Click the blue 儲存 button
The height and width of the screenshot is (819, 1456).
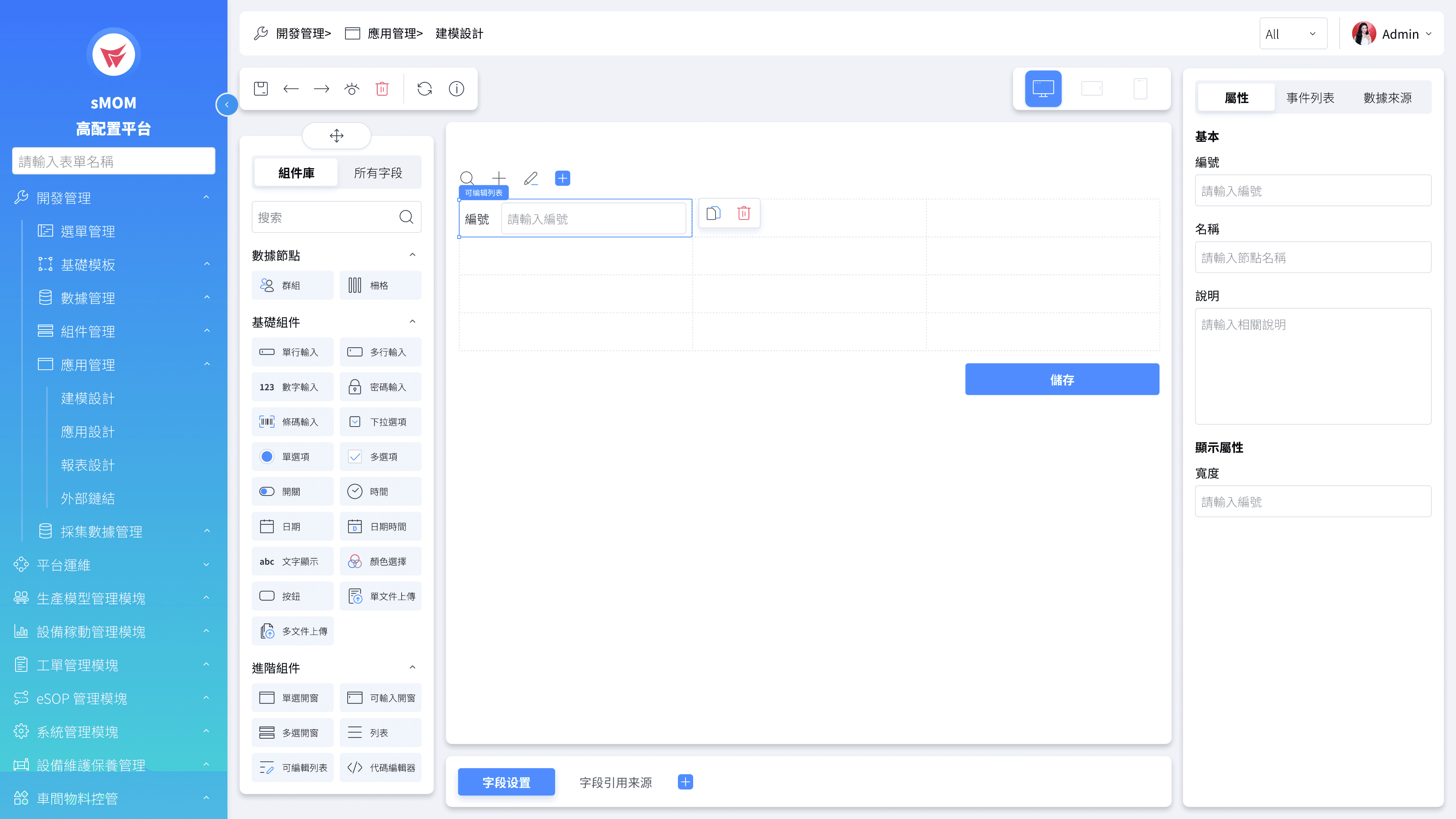pyautogui.click(x=1061, y=379)
